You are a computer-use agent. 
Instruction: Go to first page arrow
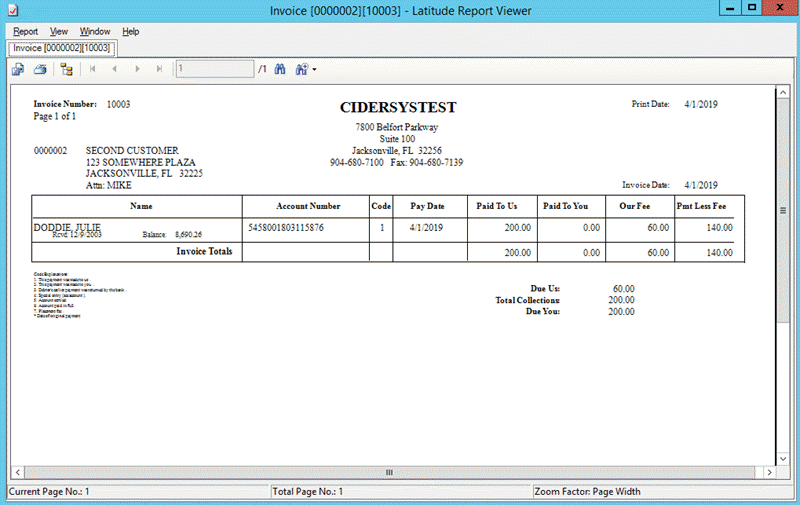[93, 69]
